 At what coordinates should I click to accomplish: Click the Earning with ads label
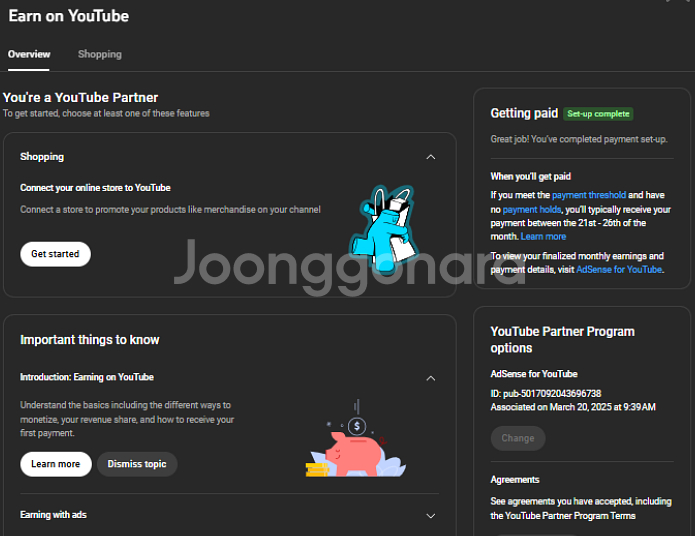[x=53, y=515]
